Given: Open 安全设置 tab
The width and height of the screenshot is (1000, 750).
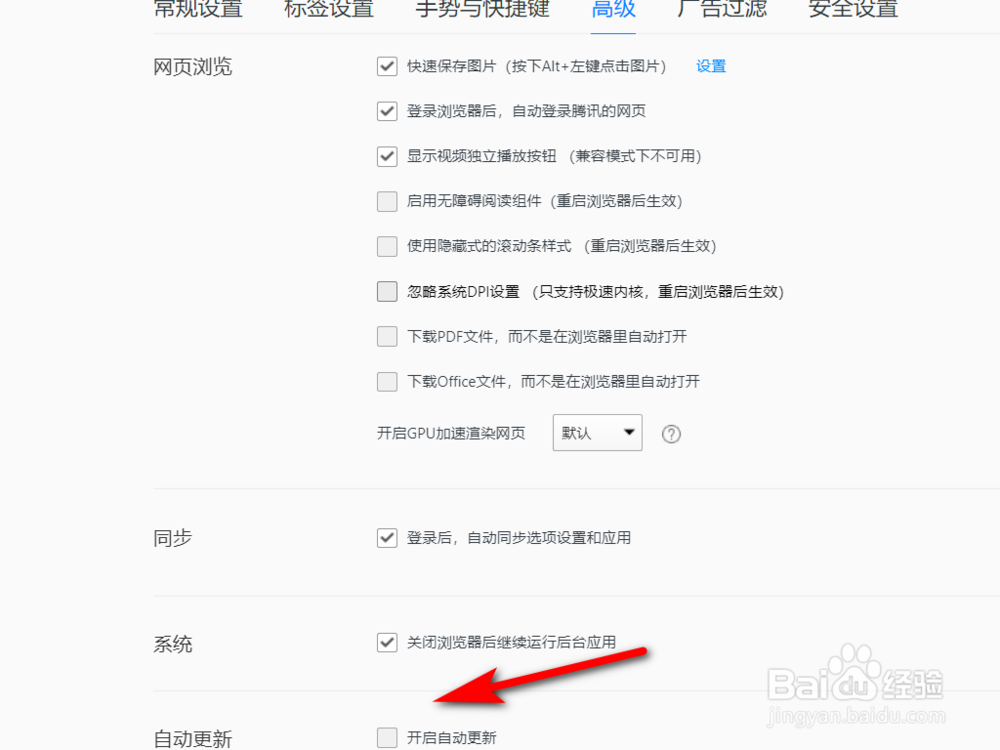Looking at the screenshot, I should click(x=853, y=9).
